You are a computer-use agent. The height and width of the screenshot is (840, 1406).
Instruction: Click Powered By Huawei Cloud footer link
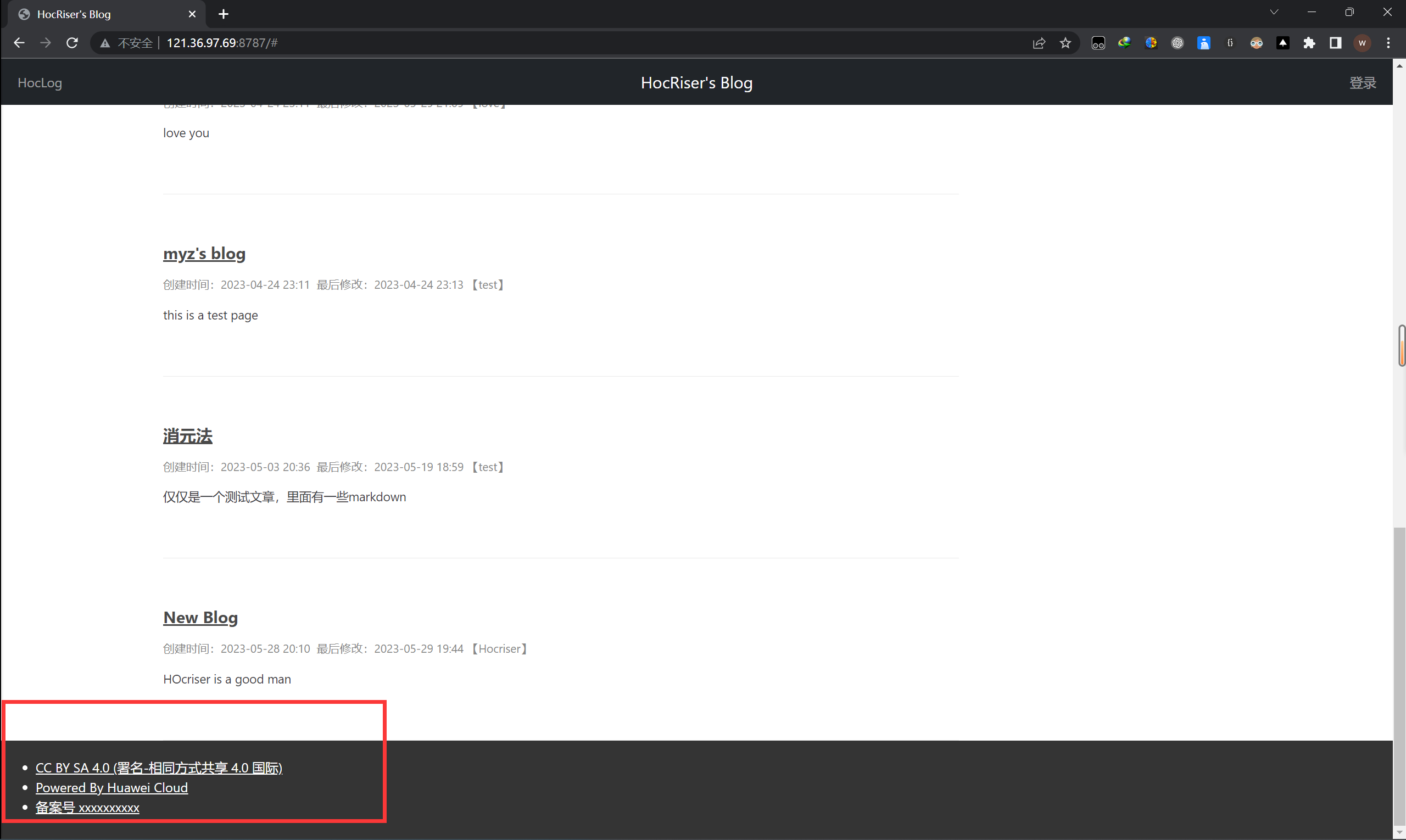coord(111,787)
